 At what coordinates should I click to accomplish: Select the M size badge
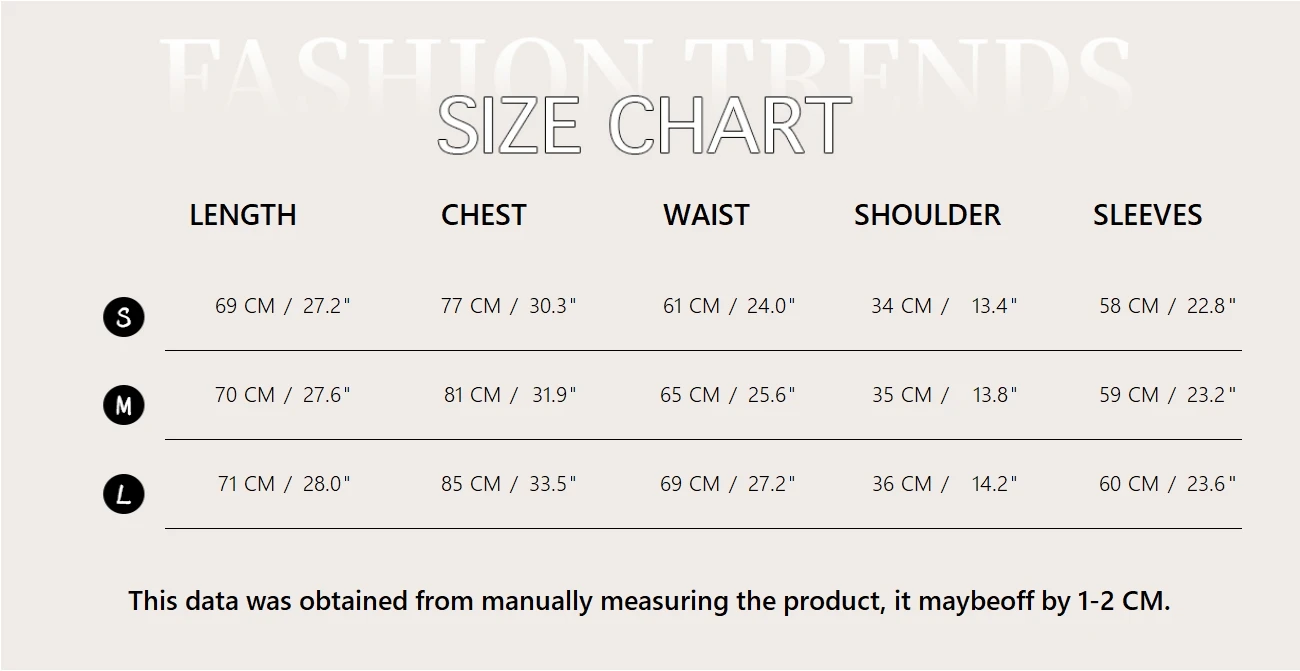[x=124, y=406]
